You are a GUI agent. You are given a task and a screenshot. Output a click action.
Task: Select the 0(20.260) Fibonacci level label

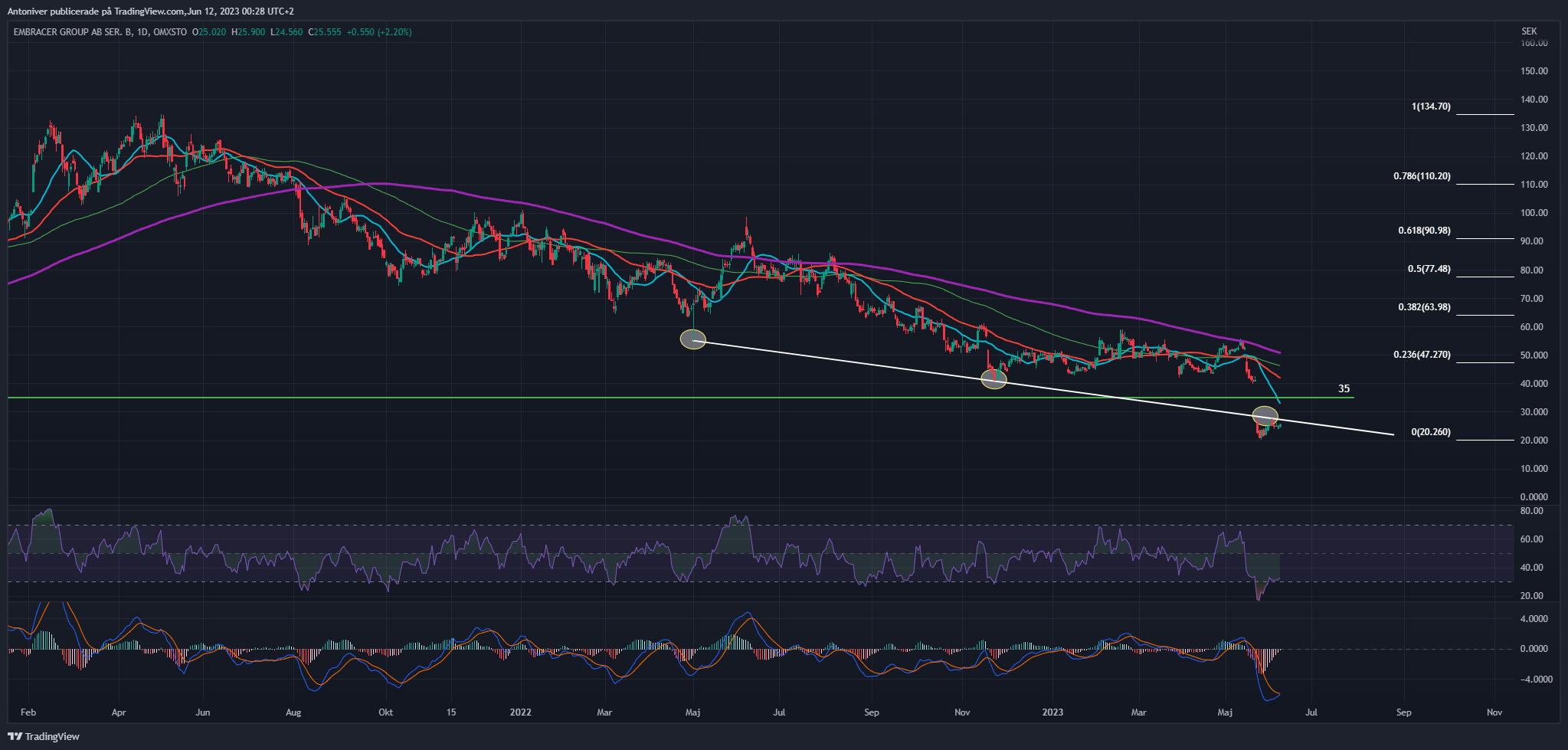click(x=1430, y=432)
